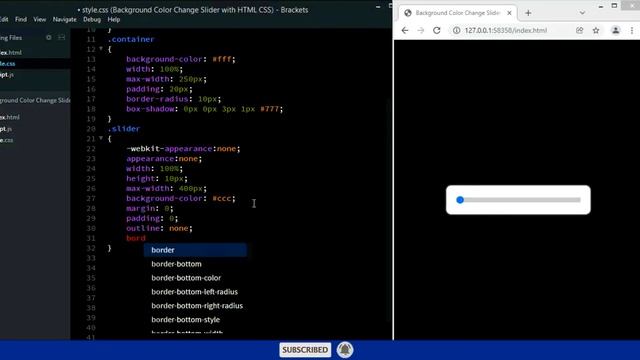This screenshot has height=360, width=640.
Task: Click '-webkit-appearance:none;' on line 22
Action: (183, 149)
